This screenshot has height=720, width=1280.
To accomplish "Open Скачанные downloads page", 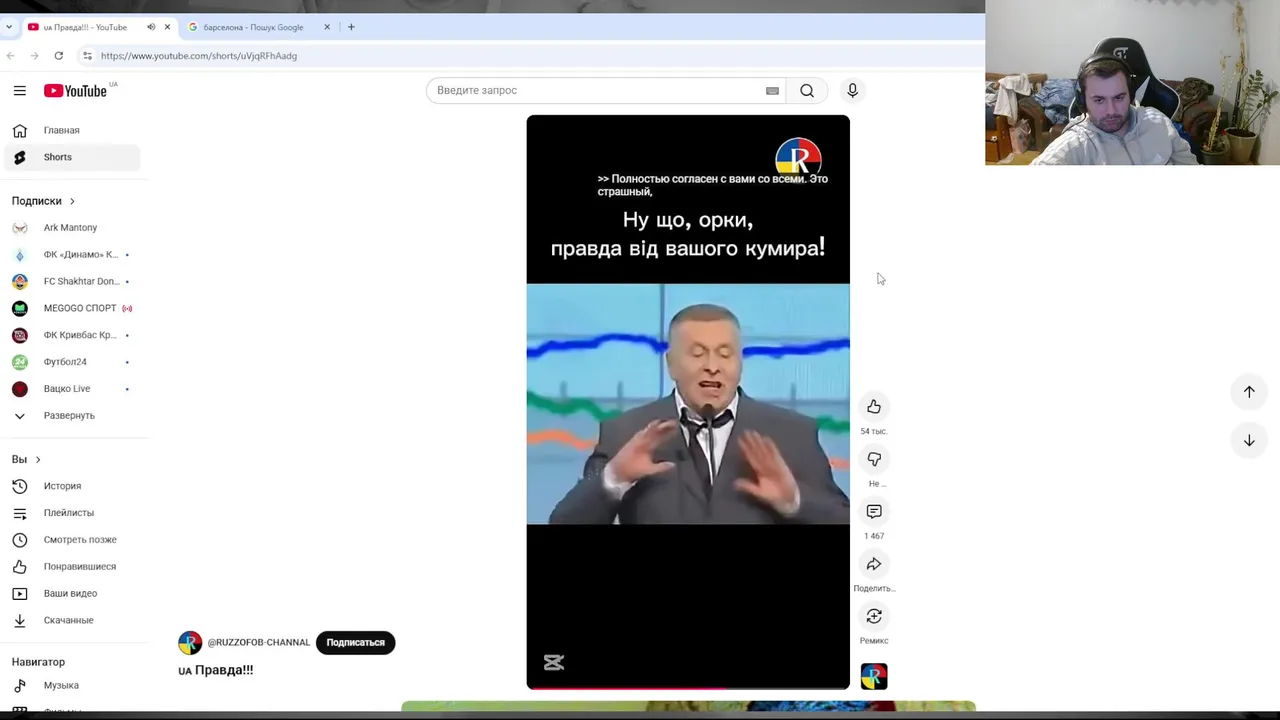I will click(72, 620).
